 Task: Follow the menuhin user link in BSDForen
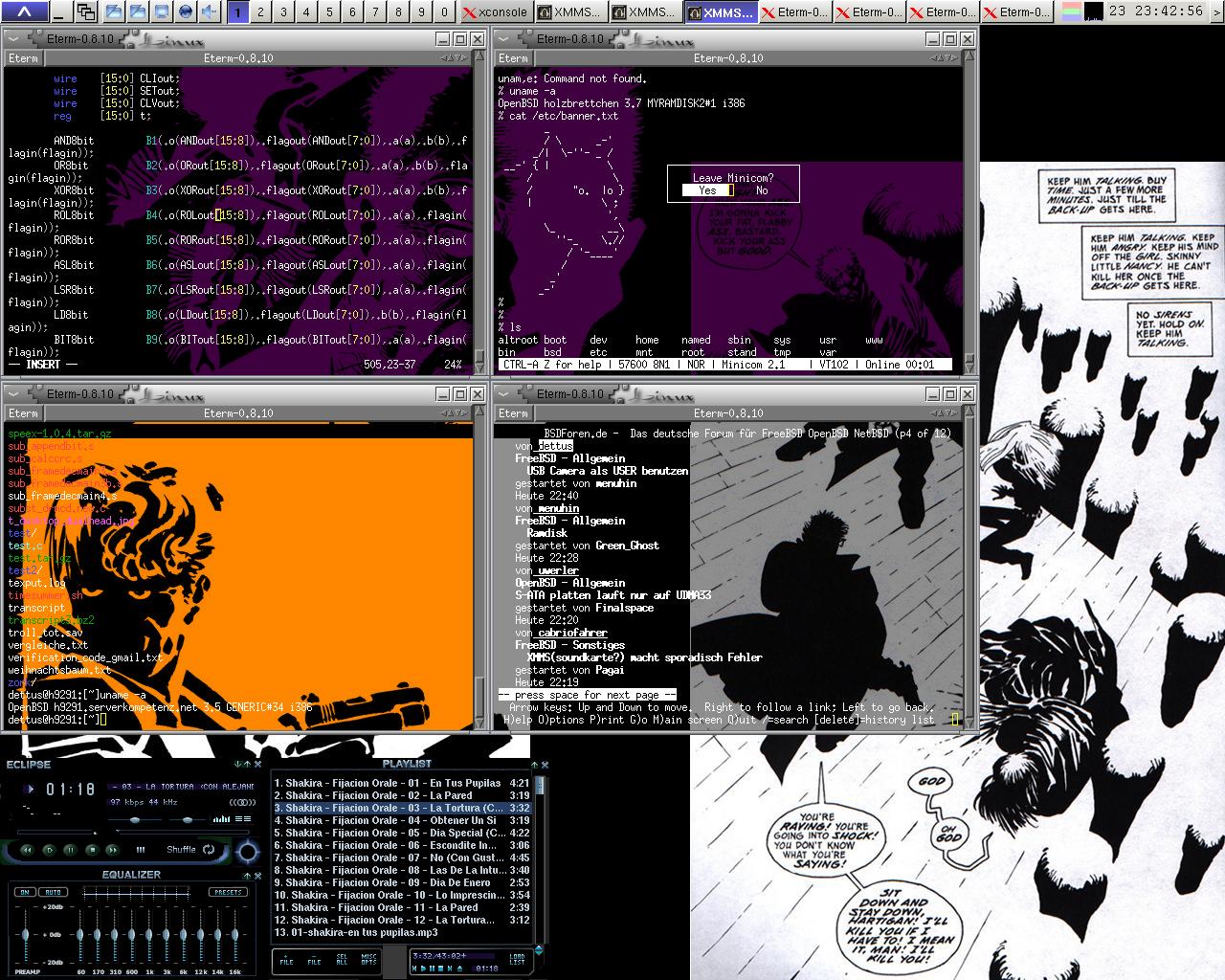[x=558, y=508]
